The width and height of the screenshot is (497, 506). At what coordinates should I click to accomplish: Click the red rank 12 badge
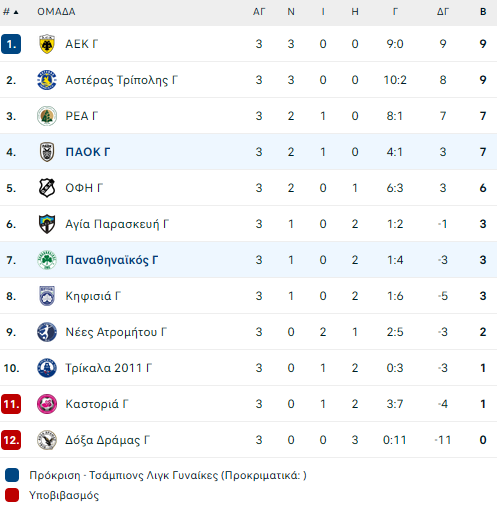[x=11, y=440]
